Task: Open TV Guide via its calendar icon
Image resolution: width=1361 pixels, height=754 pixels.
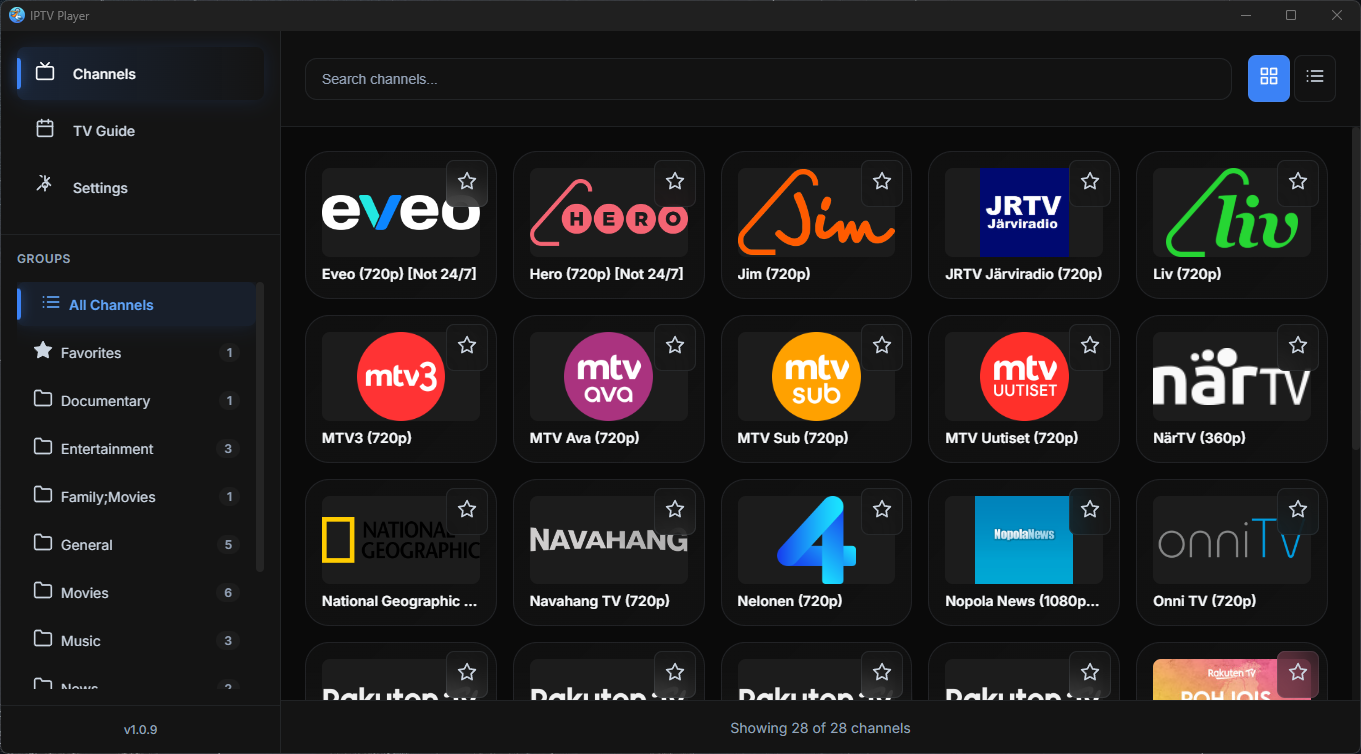Action: coord(43,130)
